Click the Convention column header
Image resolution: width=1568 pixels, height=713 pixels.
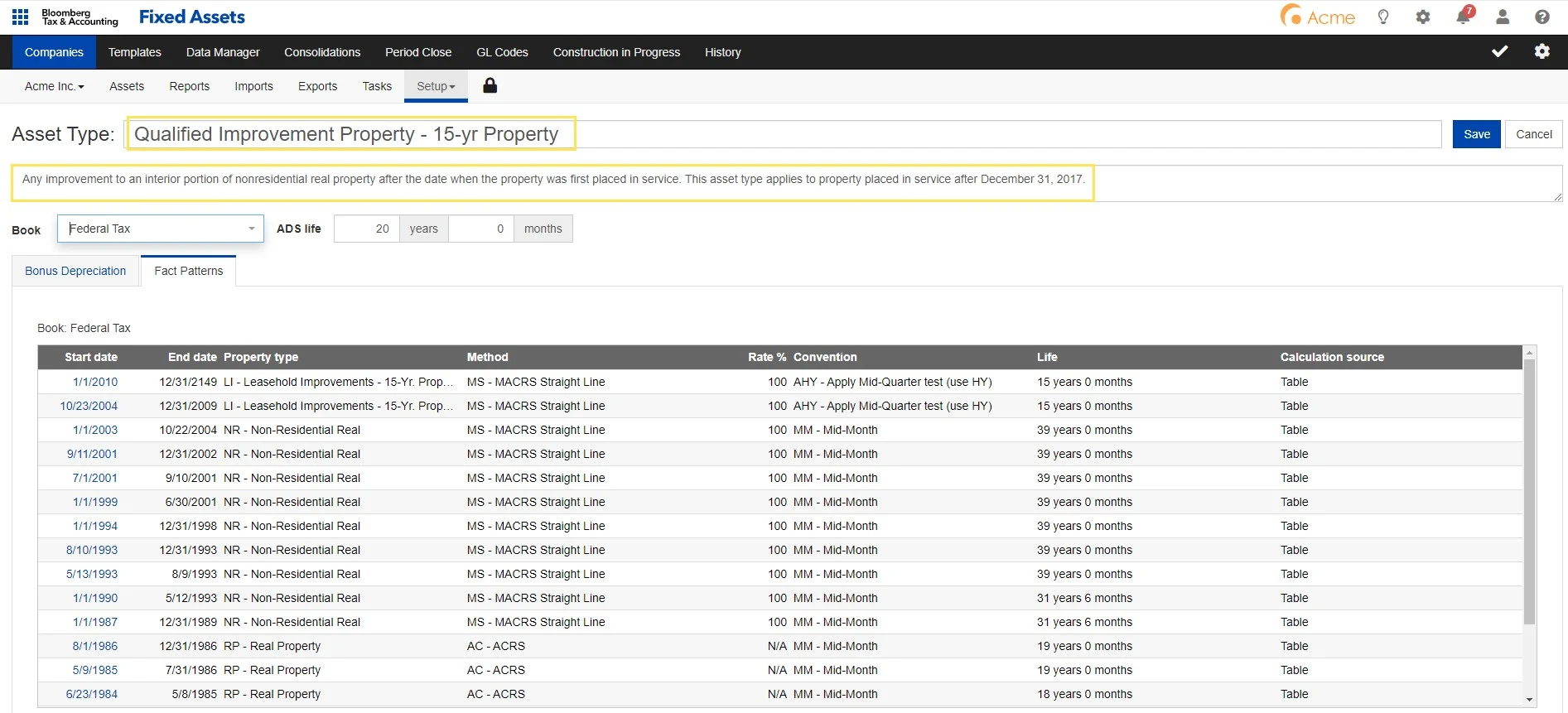coord(825,357)
